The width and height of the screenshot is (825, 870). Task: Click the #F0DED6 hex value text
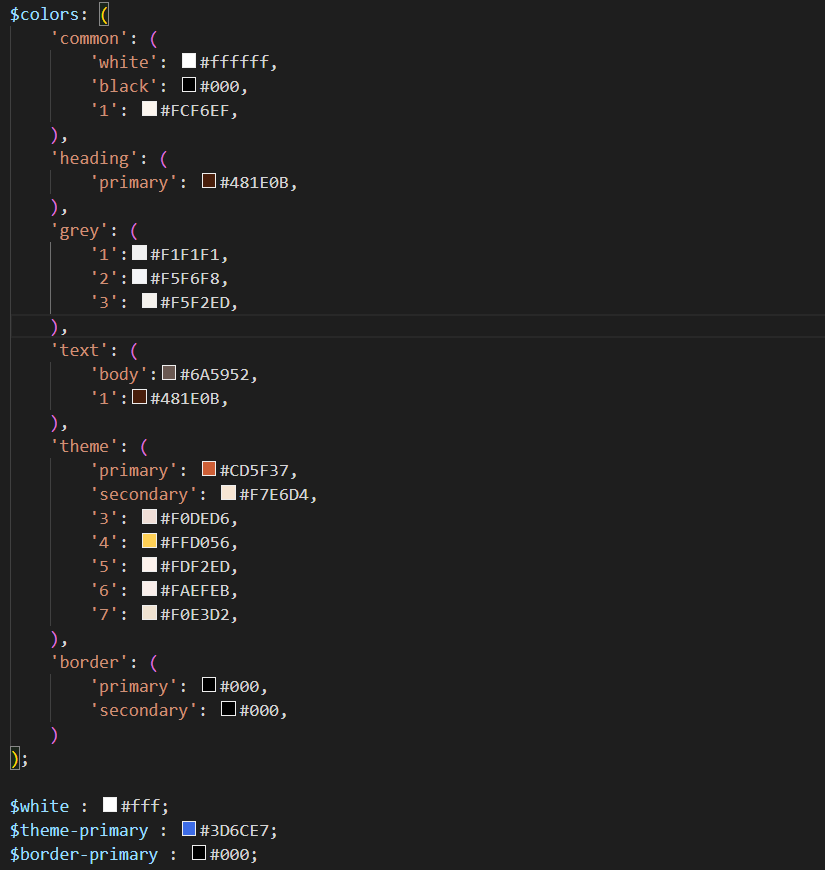point(199,518)
